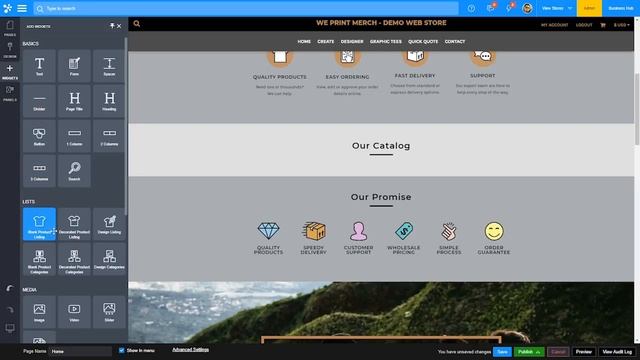
Task: Click the Preview button
Action: tap(584, 352)
